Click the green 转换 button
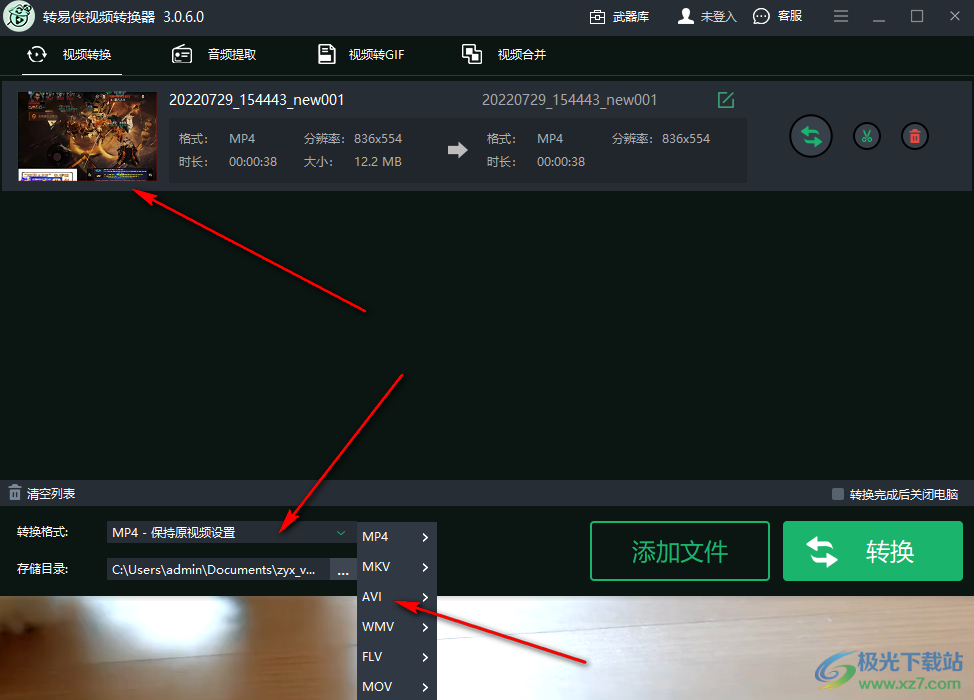This screenshot has height=700, width=974. point(873,551)
